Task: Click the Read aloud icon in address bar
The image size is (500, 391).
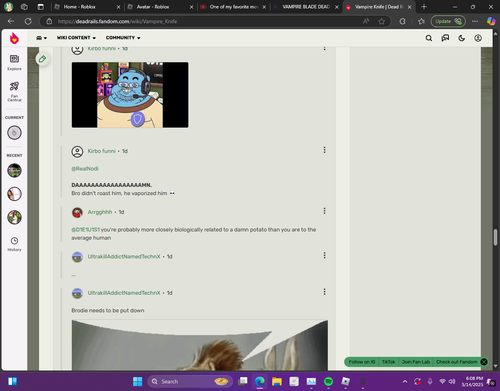Action: click(x=366, y=21)
